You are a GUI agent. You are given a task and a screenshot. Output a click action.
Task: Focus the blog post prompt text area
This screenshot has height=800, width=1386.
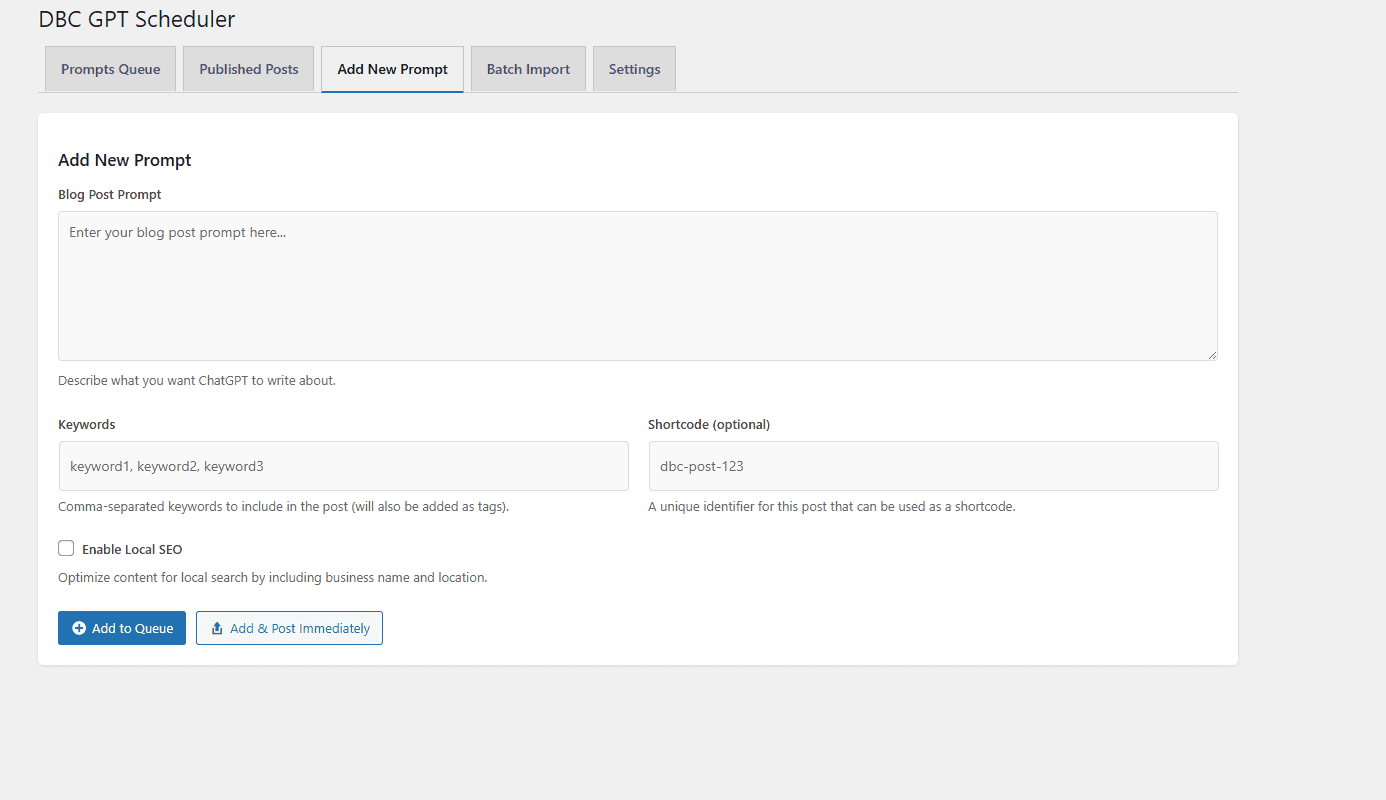pos(637,285)
